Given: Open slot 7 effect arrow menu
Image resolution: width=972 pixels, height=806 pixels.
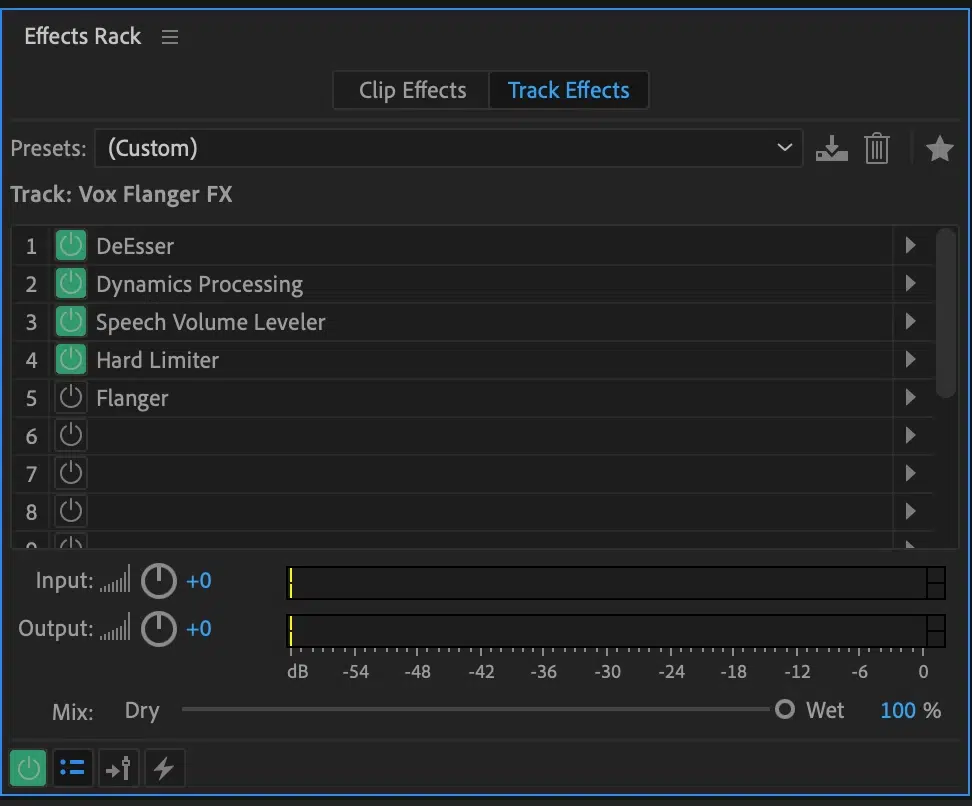Looking at the screenshot, I should pos(910,473).
